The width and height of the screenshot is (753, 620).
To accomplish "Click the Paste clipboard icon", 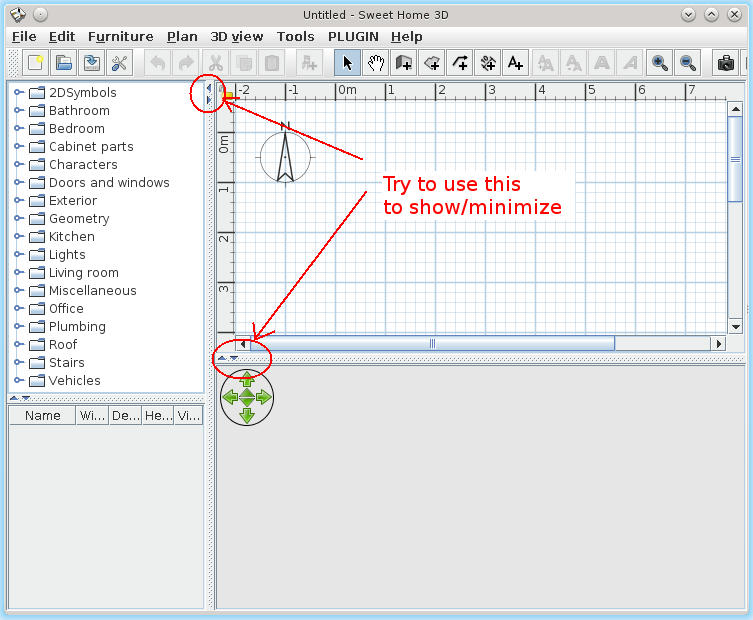I will (x=272, y=63).
